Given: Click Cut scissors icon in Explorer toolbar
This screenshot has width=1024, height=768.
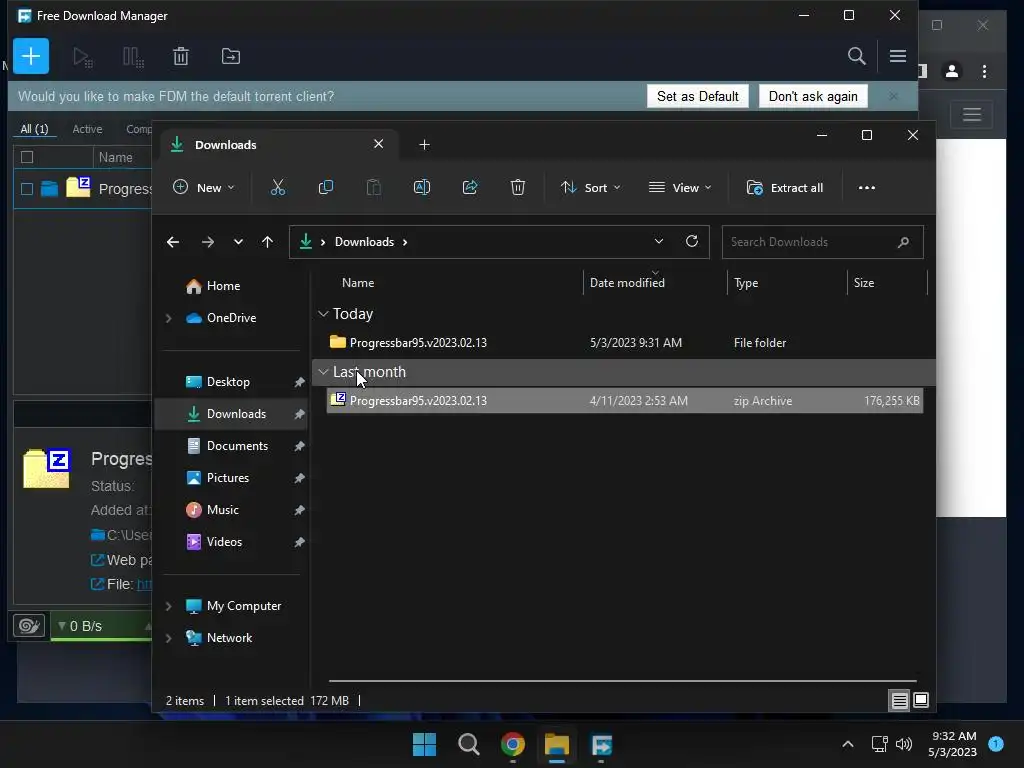Looking at the screenshot, I should point(278,188).
